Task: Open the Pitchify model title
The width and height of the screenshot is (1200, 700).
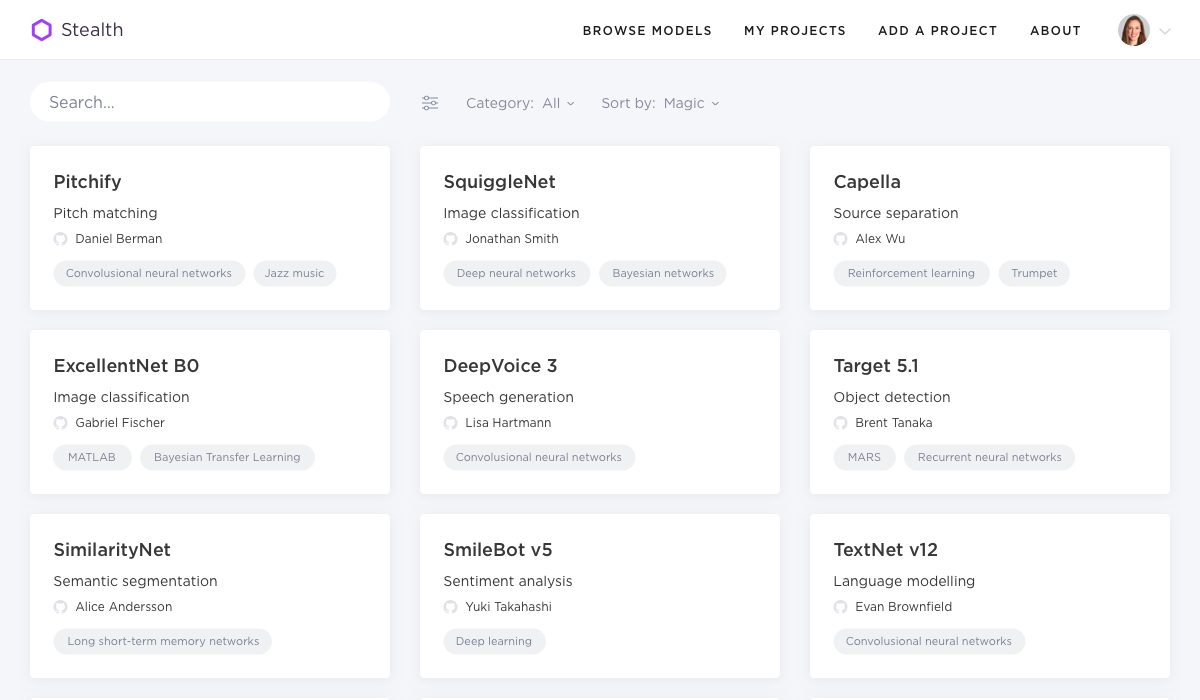Action: [87, 182]
